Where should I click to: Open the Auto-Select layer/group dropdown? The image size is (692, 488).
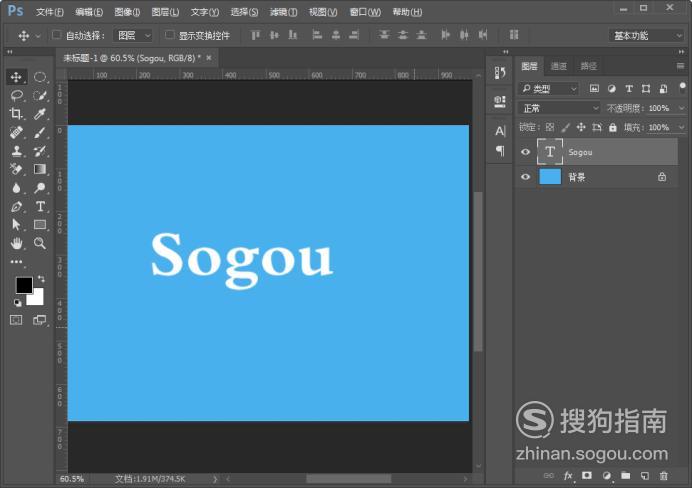pyautogui.click(x=133, y=35)
